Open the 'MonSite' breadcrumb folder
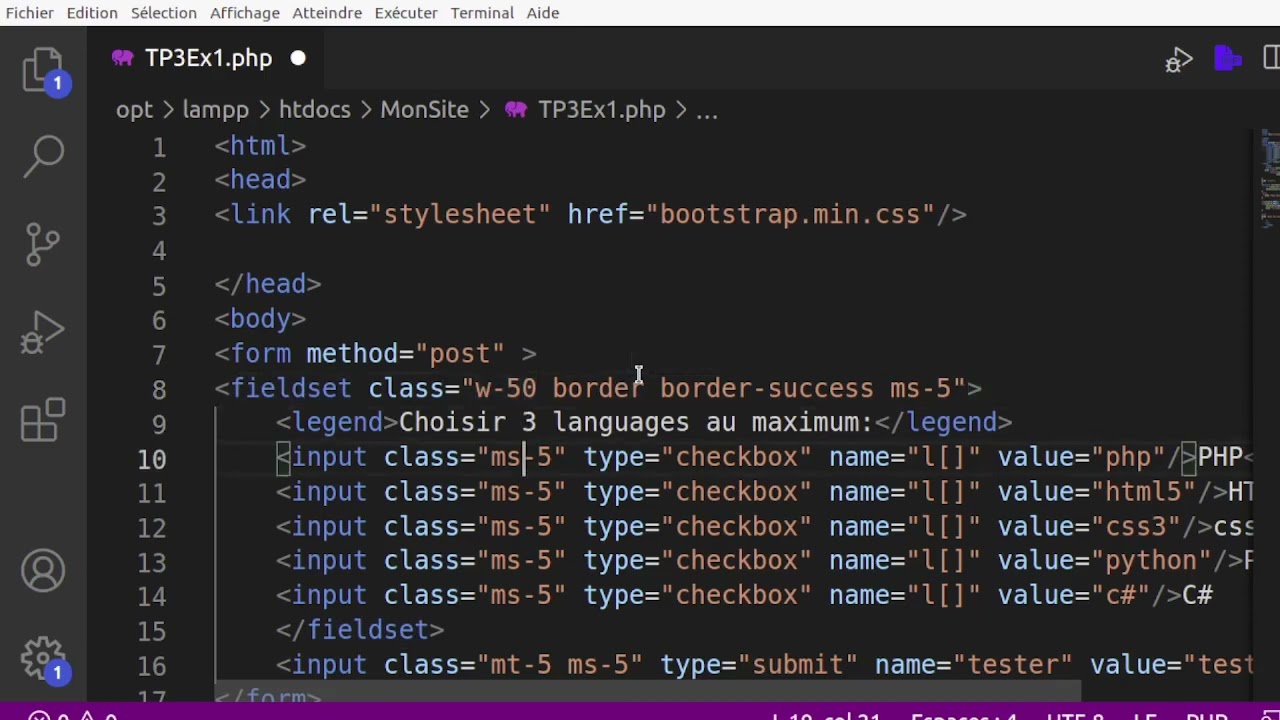 (x=424, y=110)
